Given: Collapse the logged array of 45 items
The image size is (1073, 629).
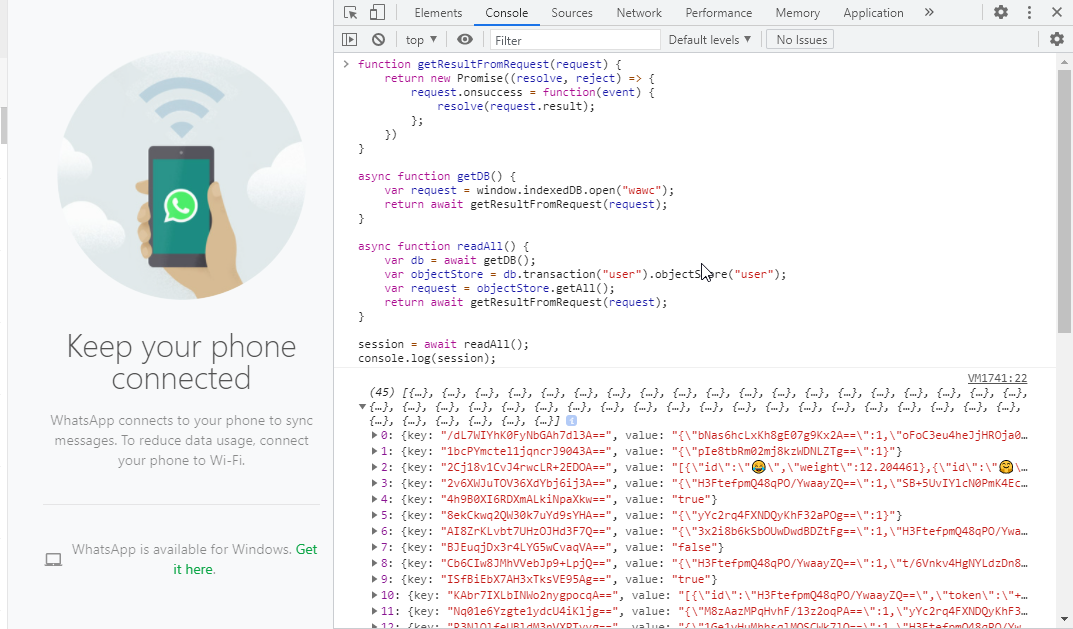Looking at the screenshot, I should click(x=363, y=407).
